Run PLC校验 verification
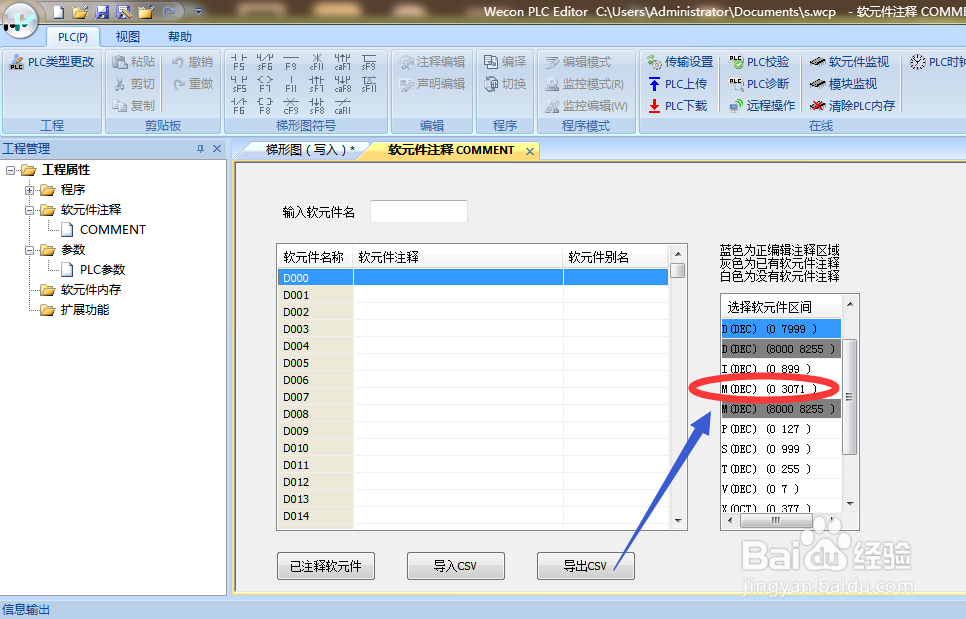Screen dimensions: 966x619 [759, 62]
